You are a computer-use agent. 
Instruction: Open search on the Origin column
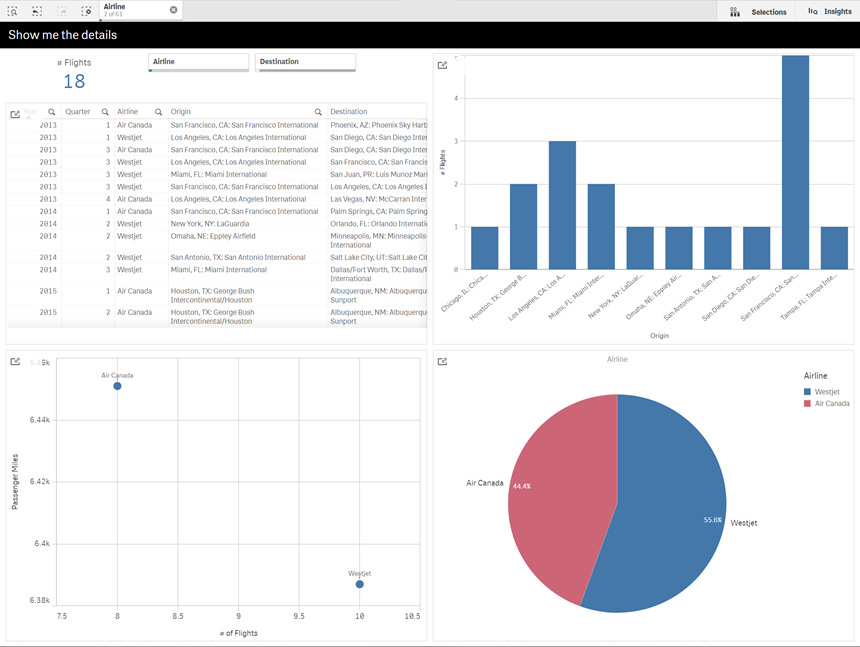(318, 111)
